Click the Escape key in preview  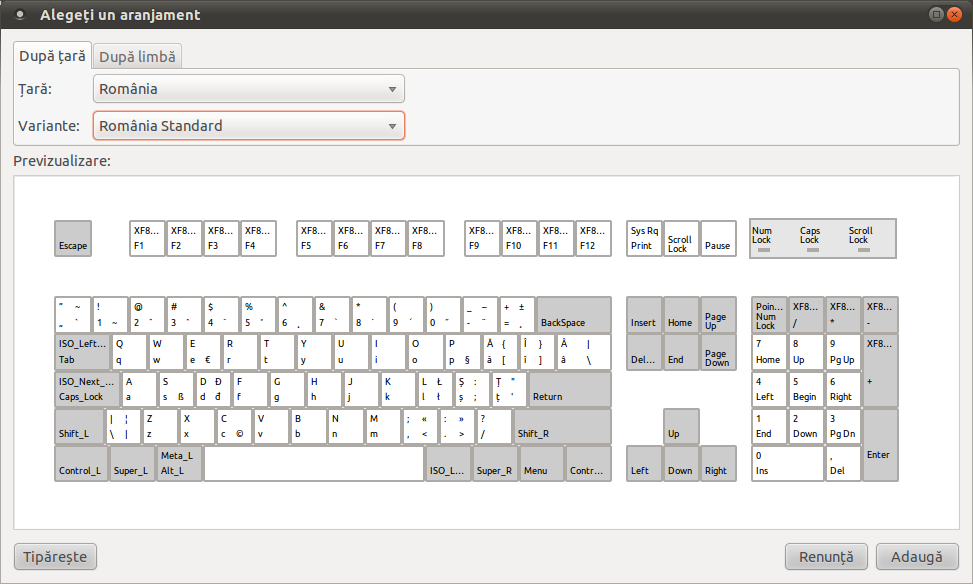[73, 238]
